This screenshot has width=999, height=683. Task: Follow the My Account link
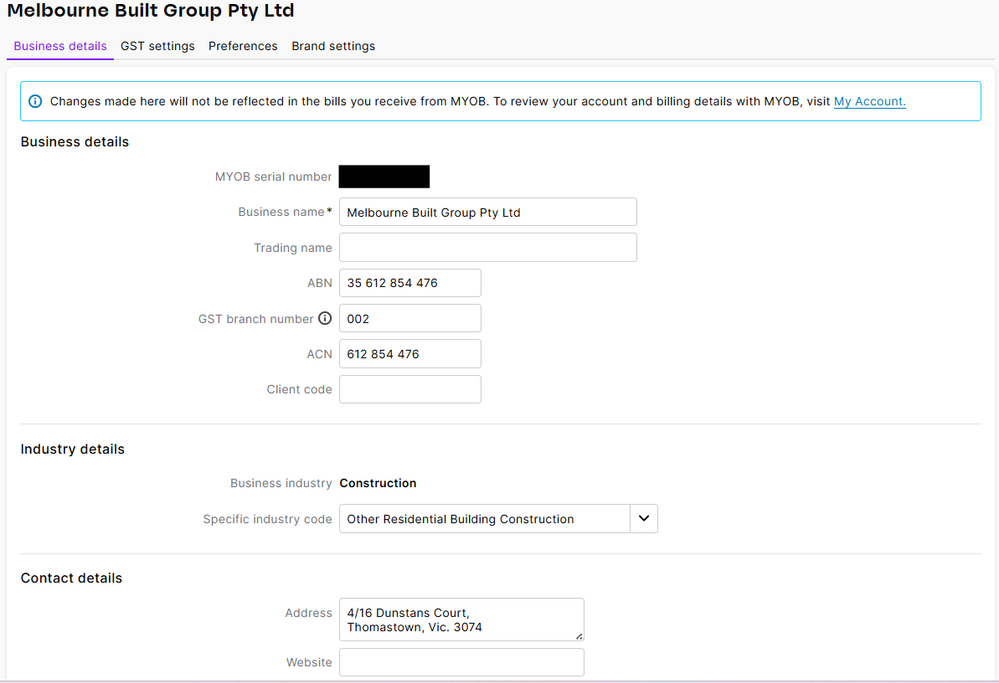869,101
